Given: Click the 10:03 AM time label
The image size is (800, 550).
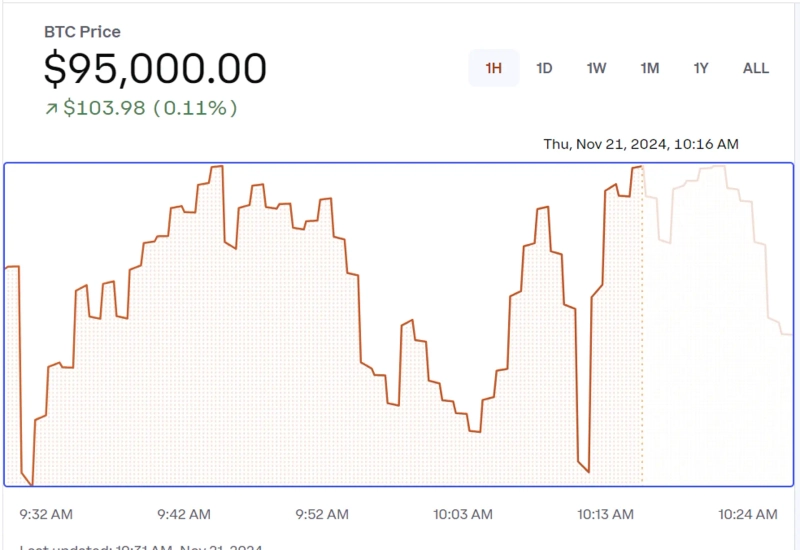Looking at the screenshot, I should point(463,514).
